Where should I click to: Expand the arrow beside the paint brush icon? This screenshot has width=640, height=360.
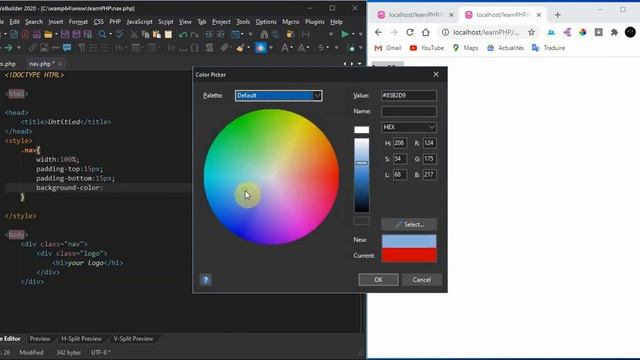[248, 48]
